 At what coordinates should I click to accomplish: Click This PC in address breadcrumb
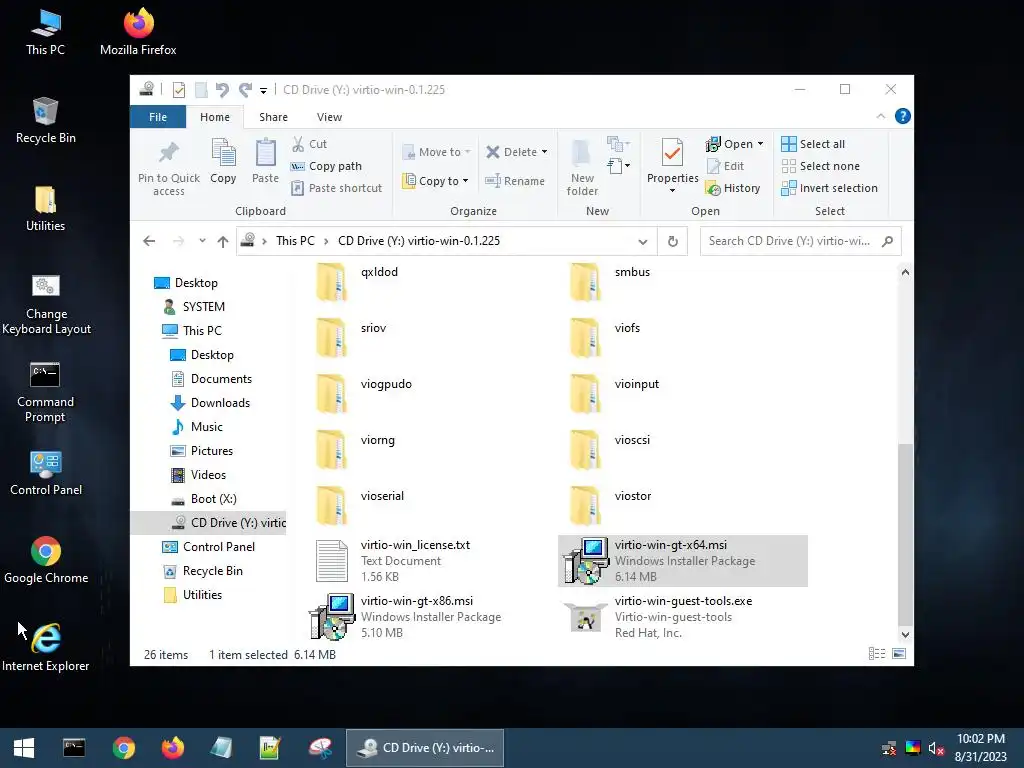coord(295,241)
